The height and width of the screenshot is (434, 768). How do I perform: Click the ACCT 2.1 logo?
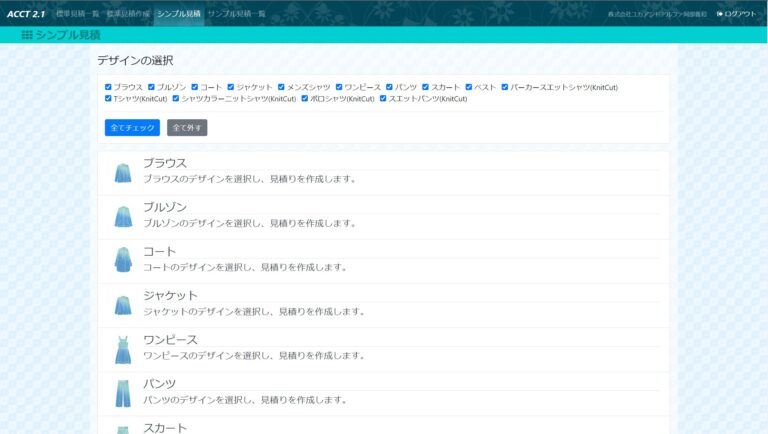tap(26, 14)
